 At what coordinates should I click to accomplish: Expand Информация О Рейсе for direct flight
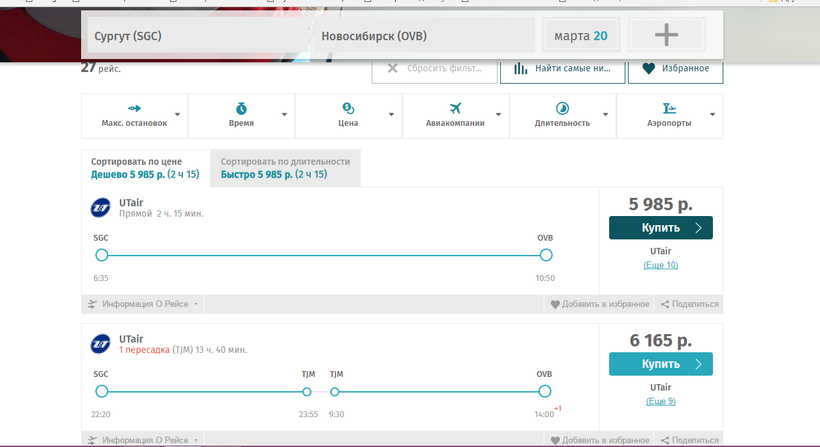point(144,304)
